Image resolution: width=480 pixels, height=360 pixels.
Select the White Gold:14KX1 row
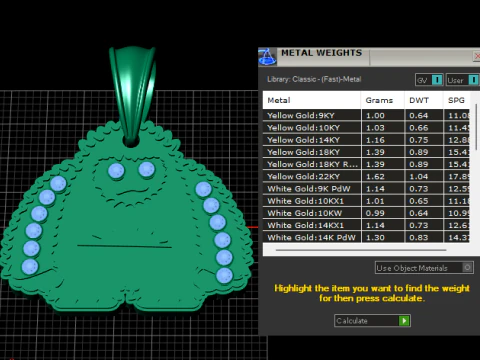[366, 225]
